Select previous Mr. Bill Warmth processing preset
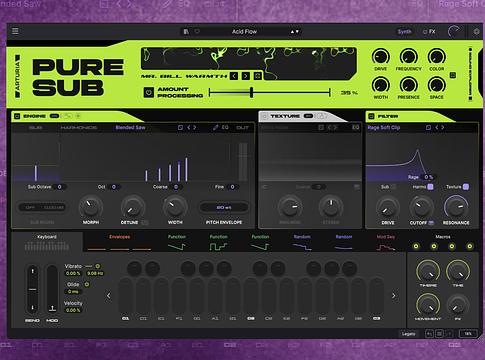Screen dimensions: 485x360 [x=234, y=76]
